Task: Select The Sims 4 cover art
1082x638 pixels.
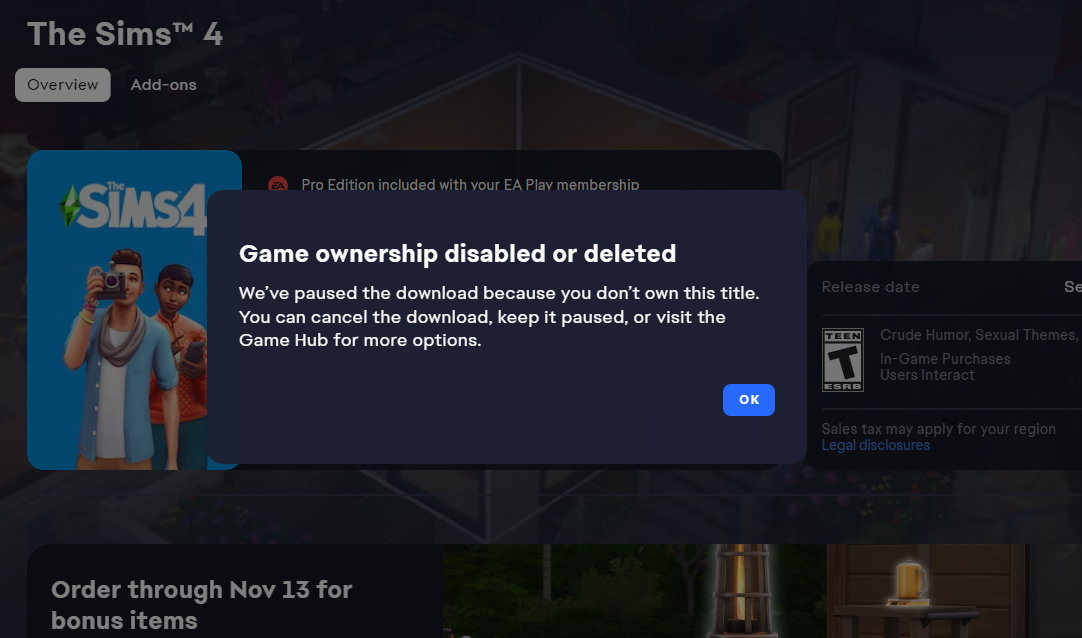Action: click(x=117, y=310)
